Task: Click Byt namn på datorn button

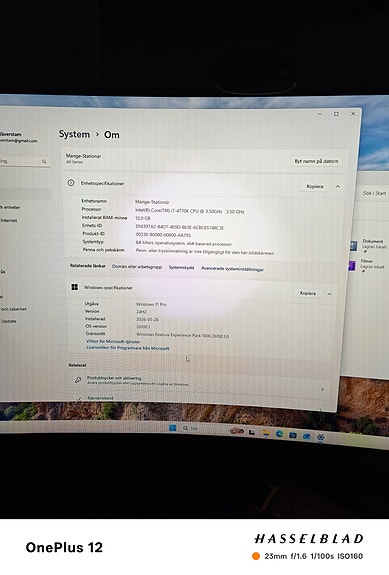Action: coord(316,161)
